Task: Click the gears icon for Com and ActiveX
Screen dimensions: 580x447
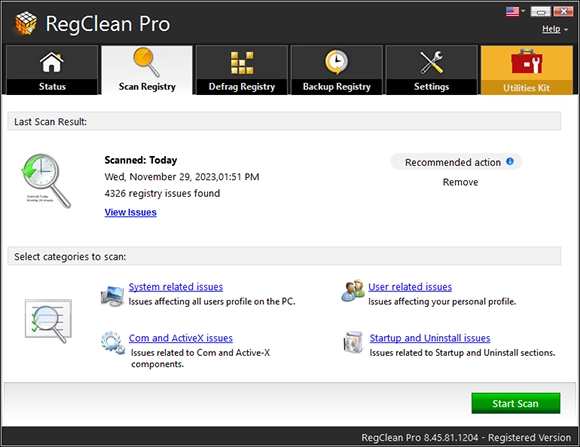Action: pyautogui.click(x=113, y=343)
